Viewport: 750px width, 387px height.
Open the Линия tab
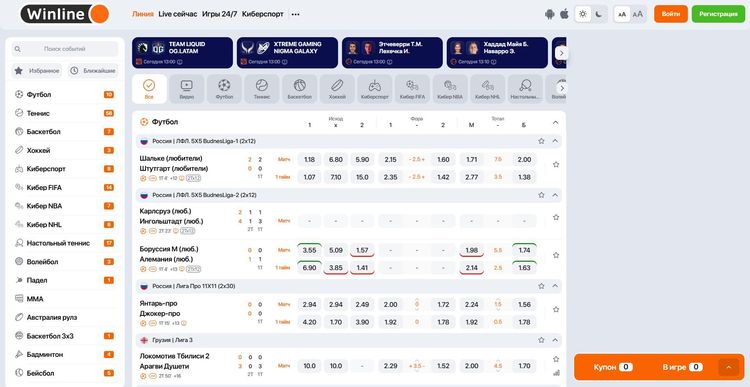[x=143, y=14]
